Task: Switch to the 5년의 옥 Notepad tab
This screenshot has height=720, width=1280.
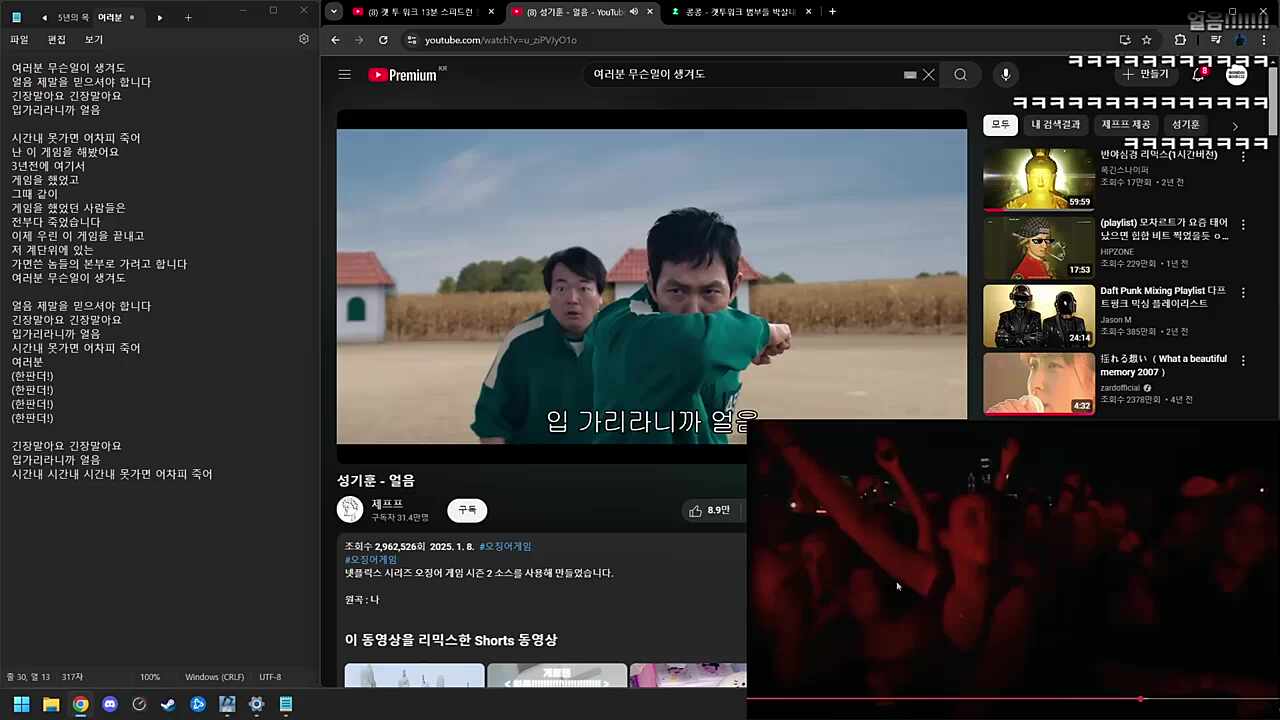Action: tap(73, 17)
